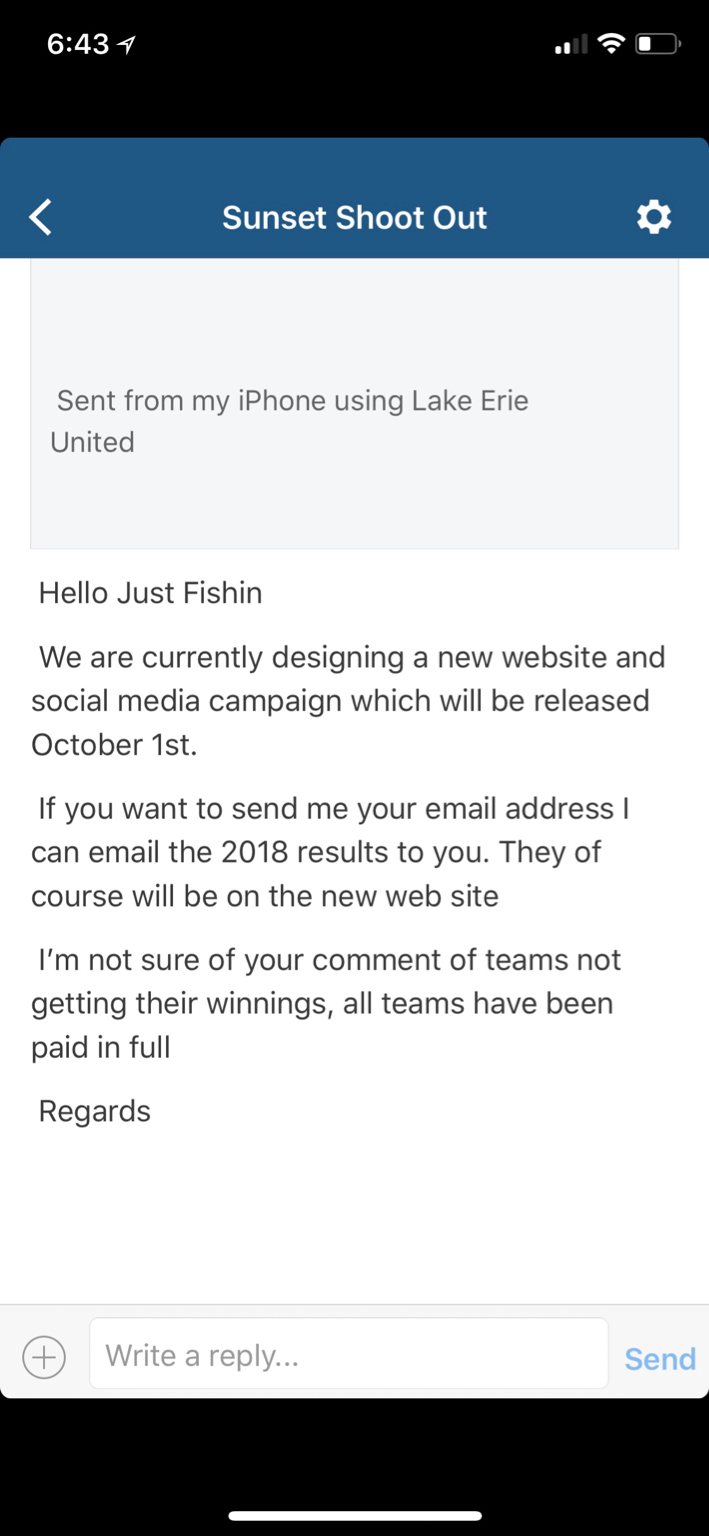Select the 'Hello Just Fishin' greeting line
The height and width of the screenshot is (1536, 709).
point(150,593)
